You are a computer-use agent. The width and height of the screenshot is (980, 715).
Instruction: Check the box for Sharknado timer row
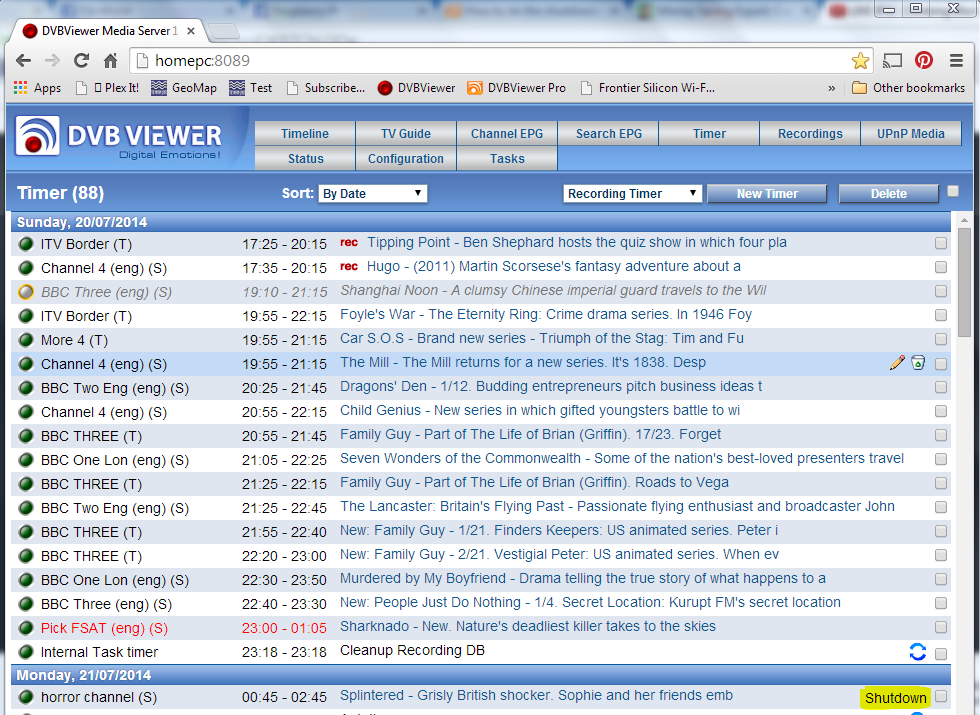coord(941,627)
